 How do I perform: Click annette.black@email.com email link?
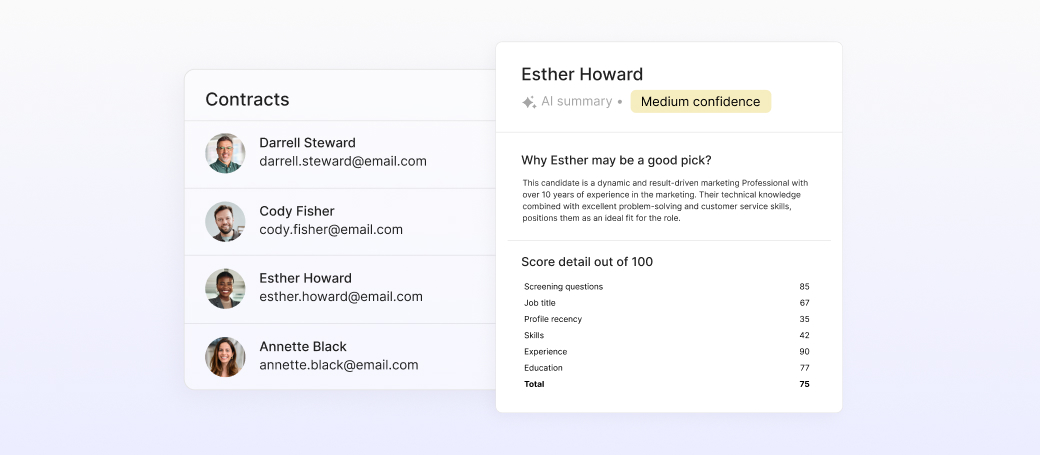pos(339,365)
